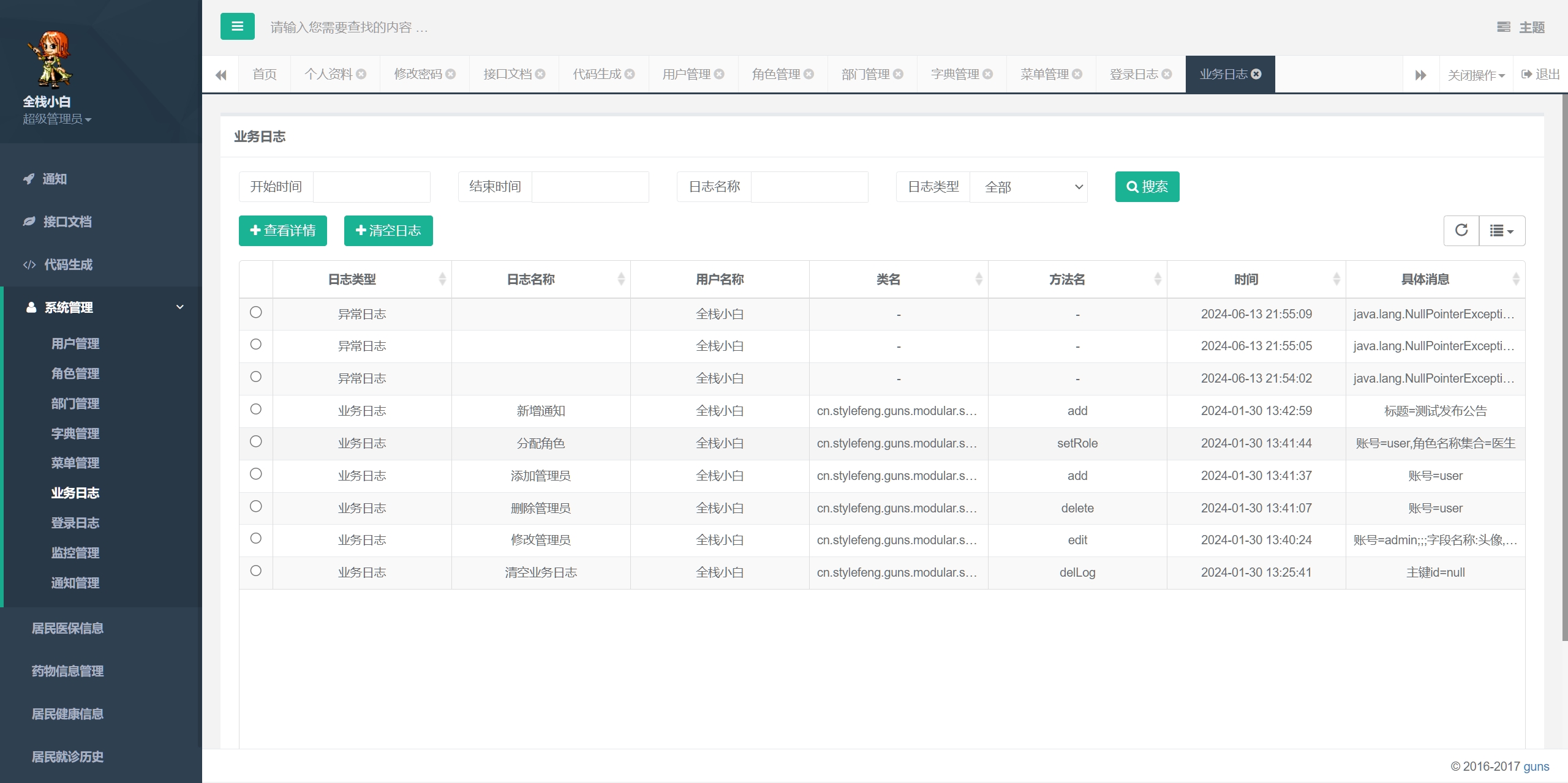Select radio for 21:55:05 exception log row
The image size is (1568, 783).
(x=256, y=344)
